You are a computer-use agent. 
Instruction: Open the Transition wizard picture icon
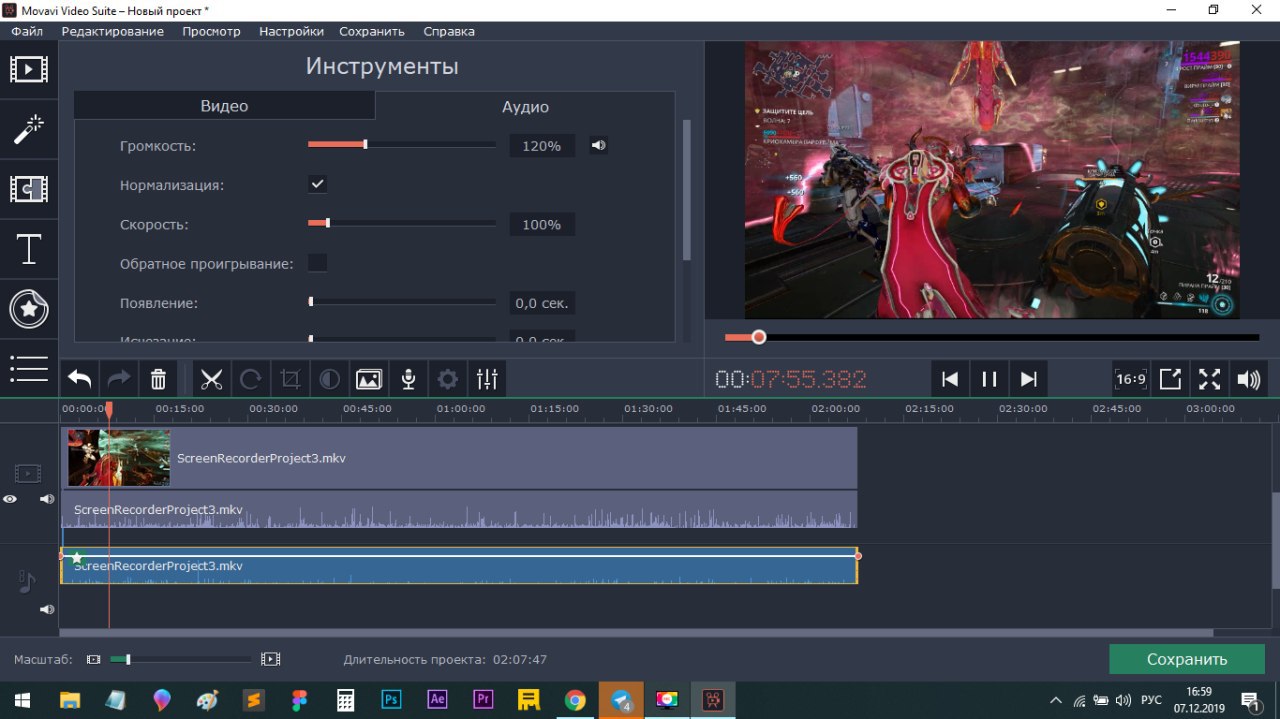coord(369,379)
